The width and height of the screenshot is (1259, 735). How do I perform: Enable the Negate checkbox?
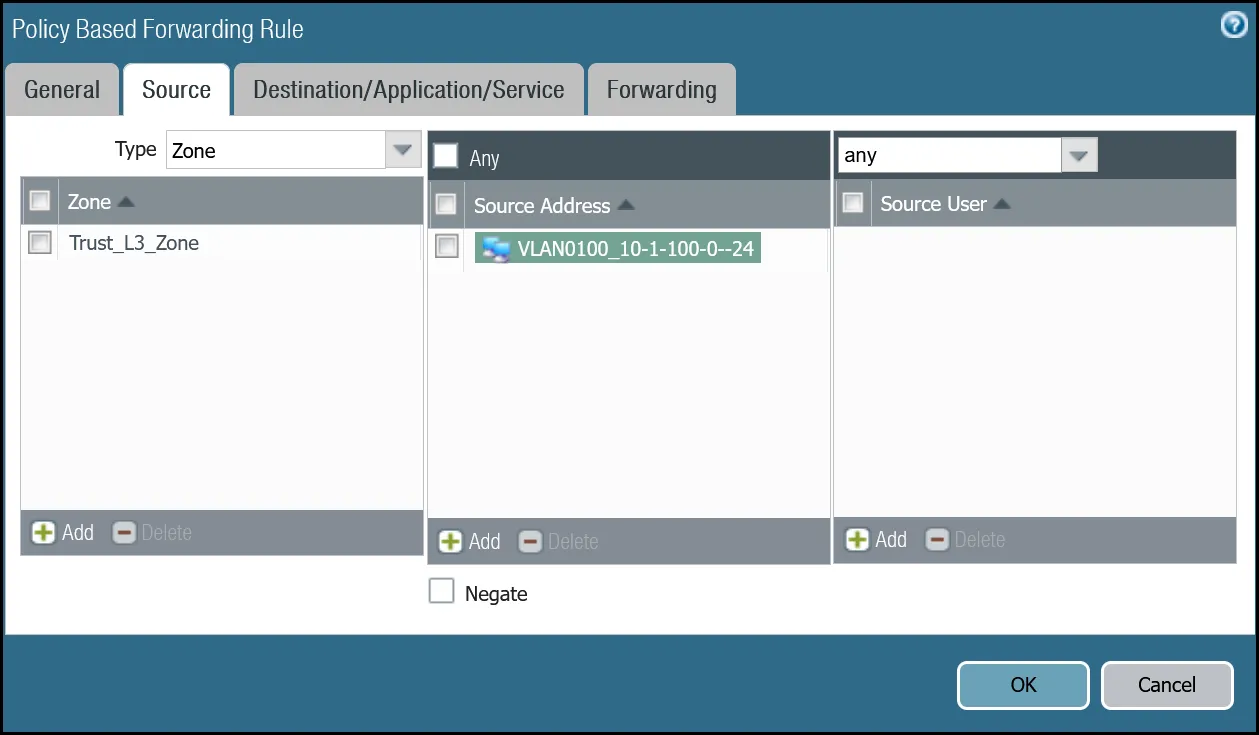click(x=441, y=590)
